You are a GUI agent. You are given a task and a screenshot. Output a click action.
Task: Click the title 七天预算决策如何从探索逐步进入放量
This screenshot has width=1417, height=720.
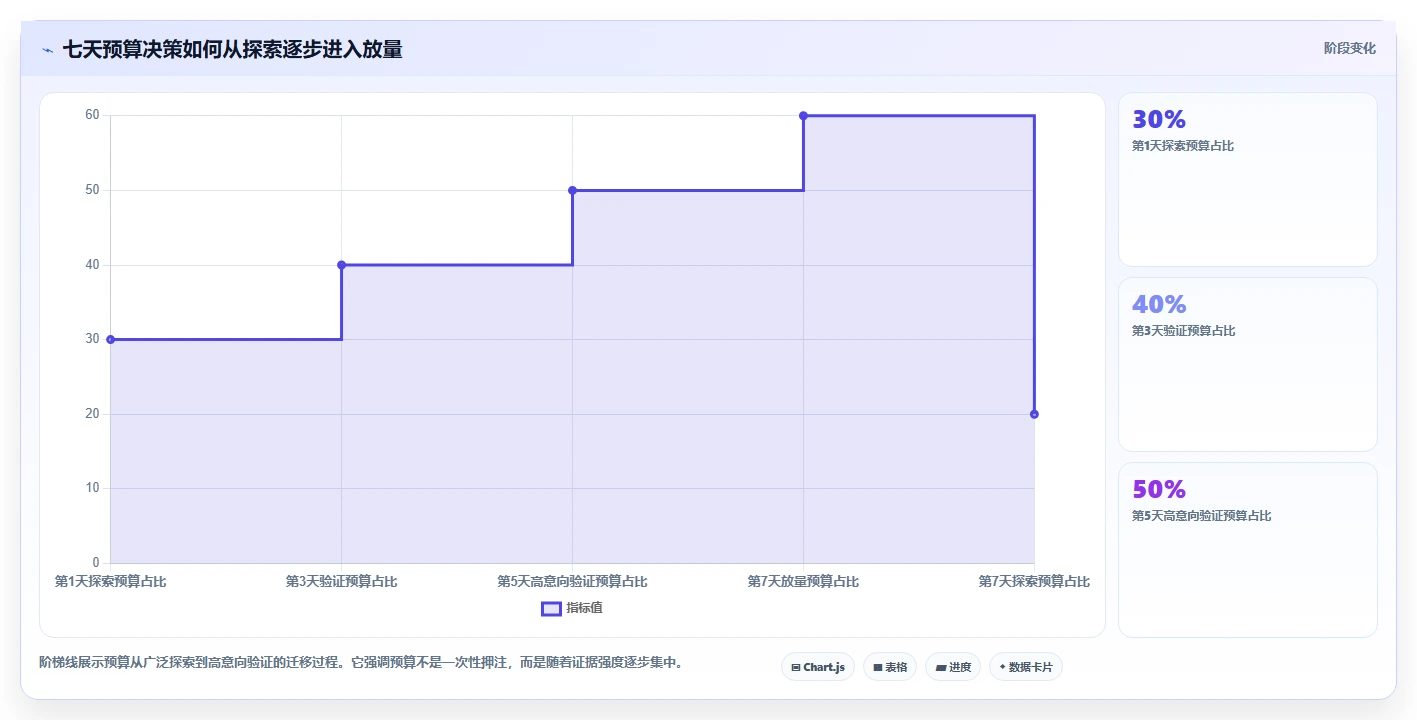click(232, 49)
